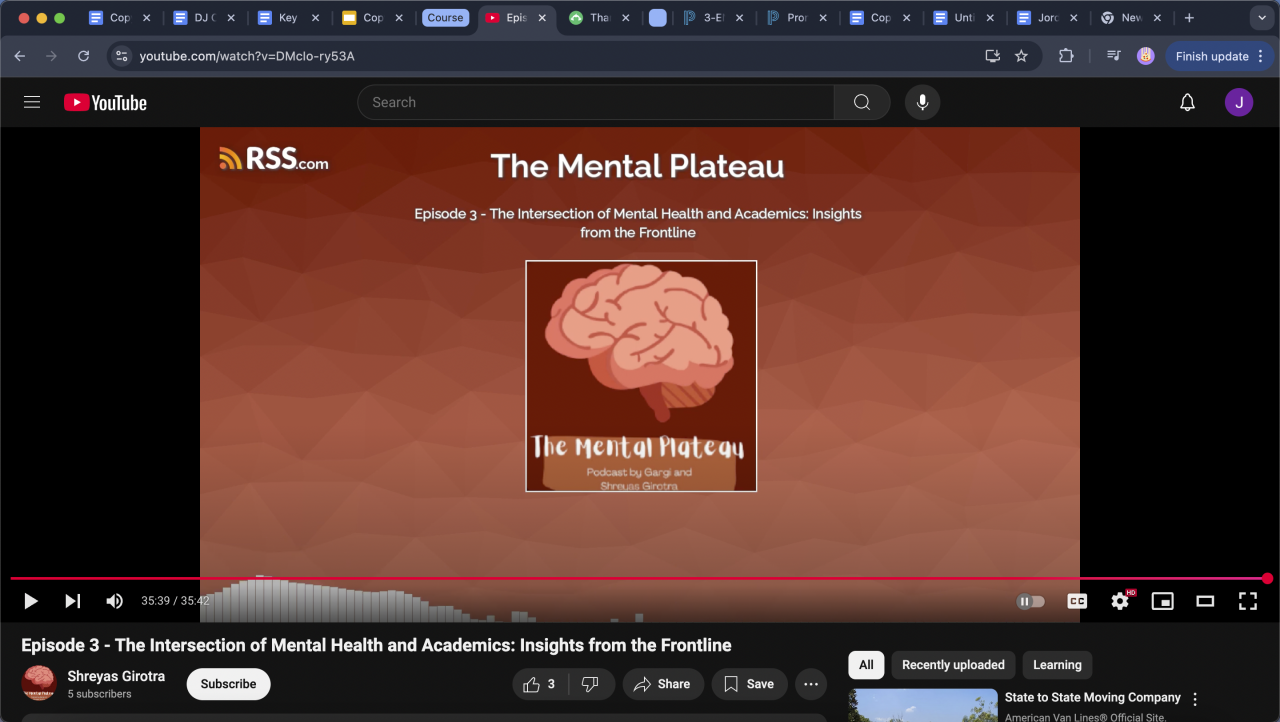Viewport: 1280px width, 722px height.
Task: Select the Learning filter chip
Action: coord(1057,665)
